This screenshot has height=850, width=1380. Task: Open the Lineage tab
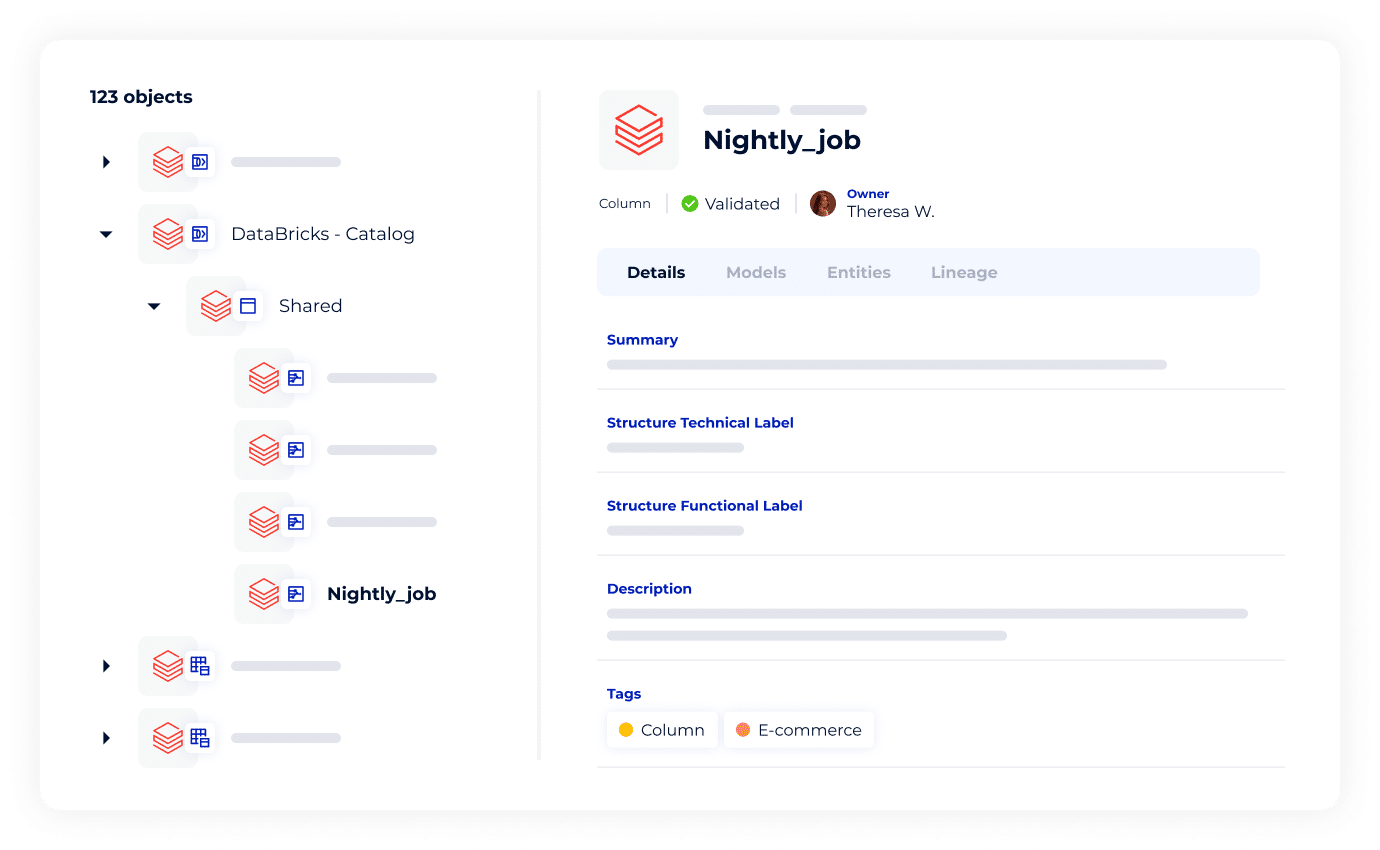[x=964, y=272]
